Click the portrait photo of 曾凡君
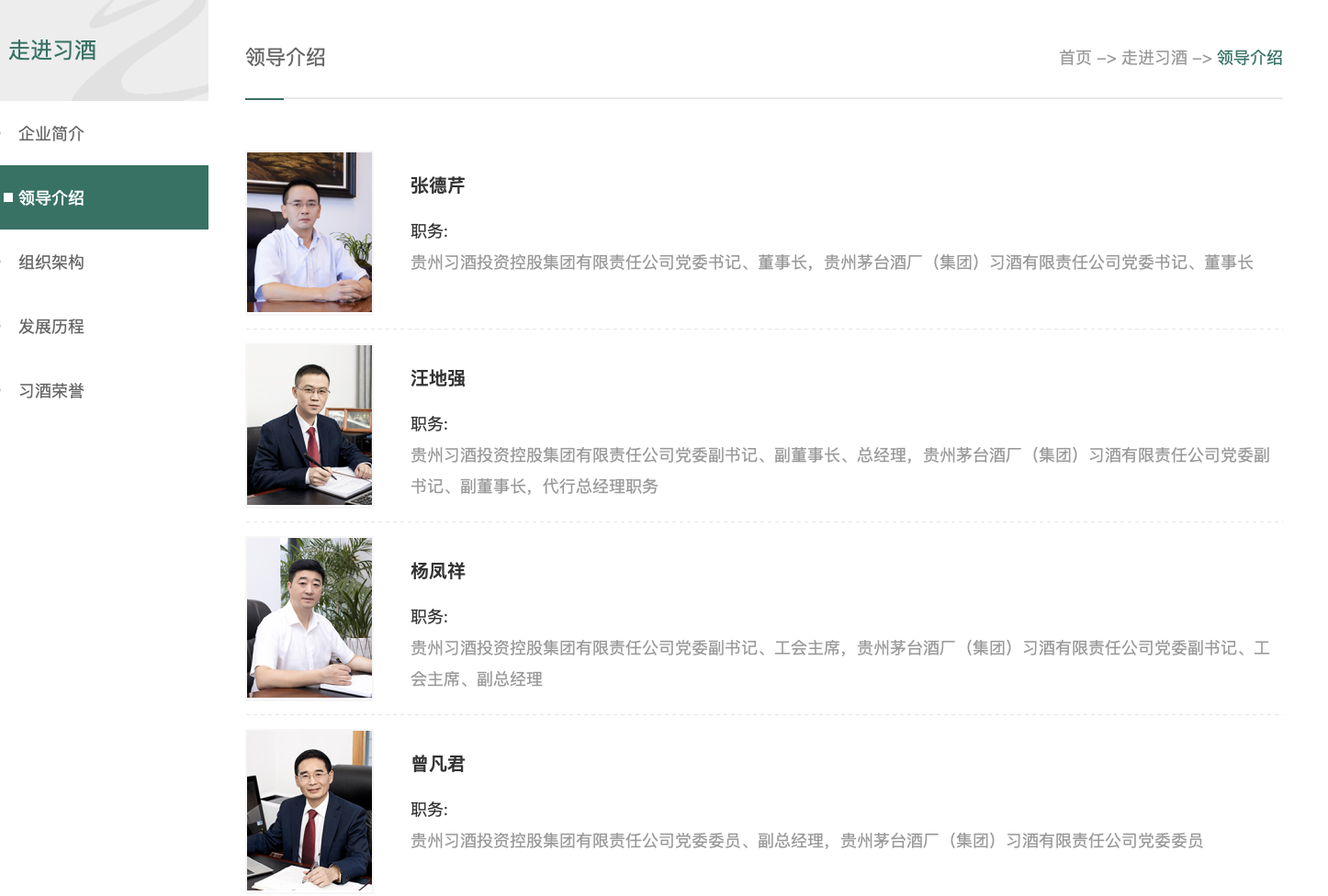Viewport: 1328px width, 896px height. 309,811
